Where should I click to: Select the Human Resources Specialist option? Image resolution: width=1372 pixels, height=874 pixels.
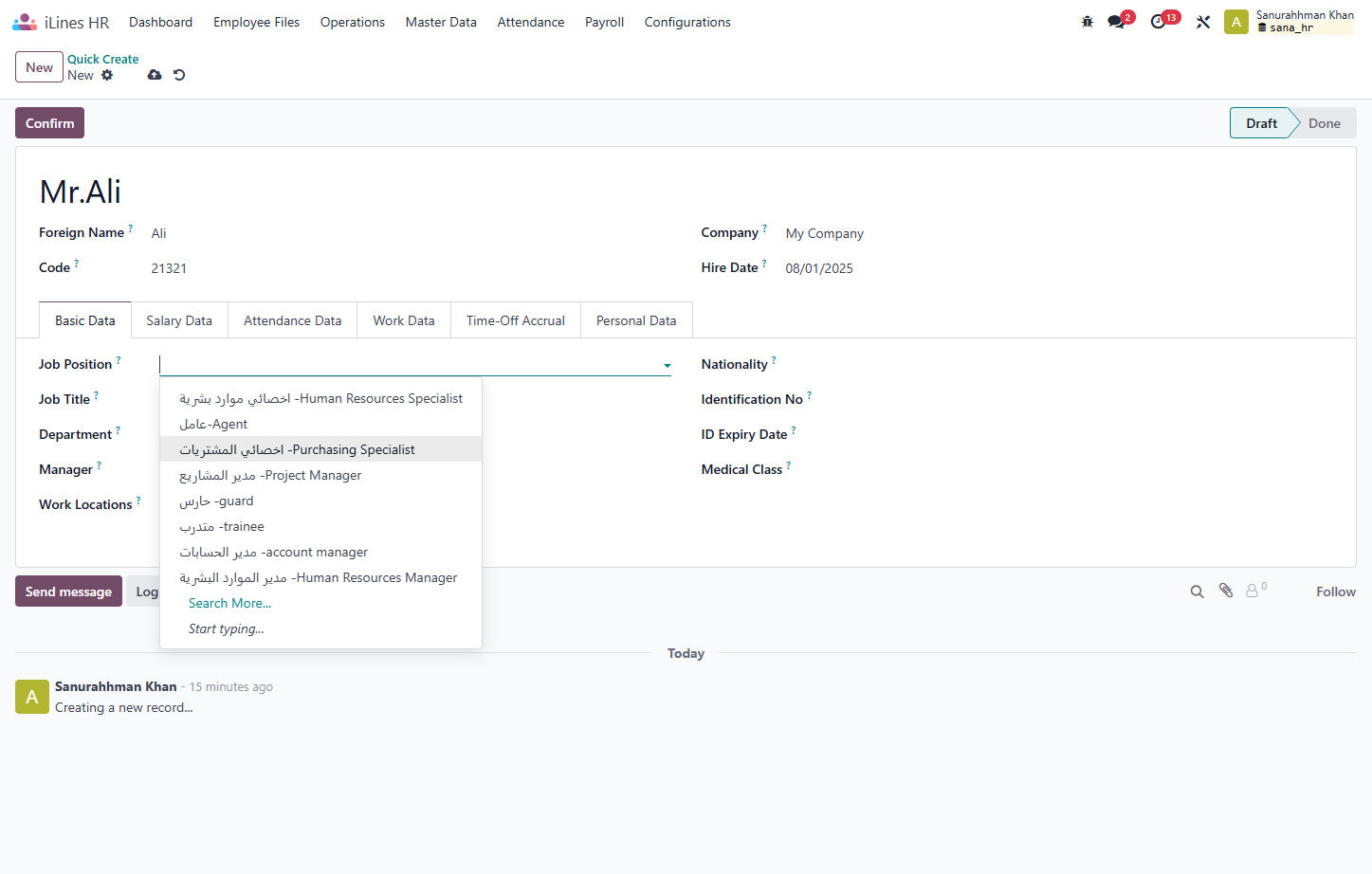click(x=321, y=398)
